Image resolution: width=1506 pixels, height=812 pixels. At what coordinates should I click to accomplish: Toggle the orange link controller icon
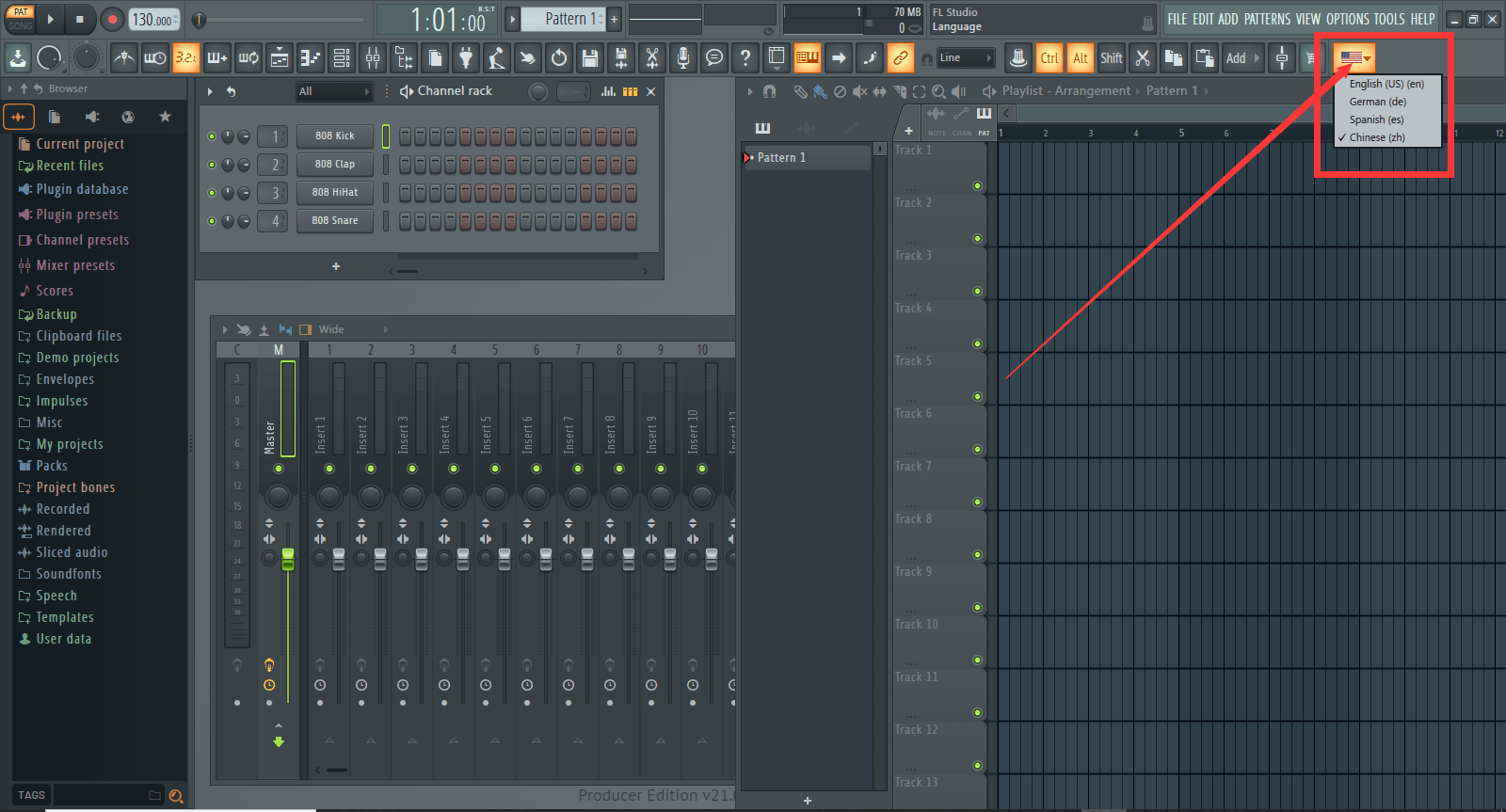tap(901, 58)
